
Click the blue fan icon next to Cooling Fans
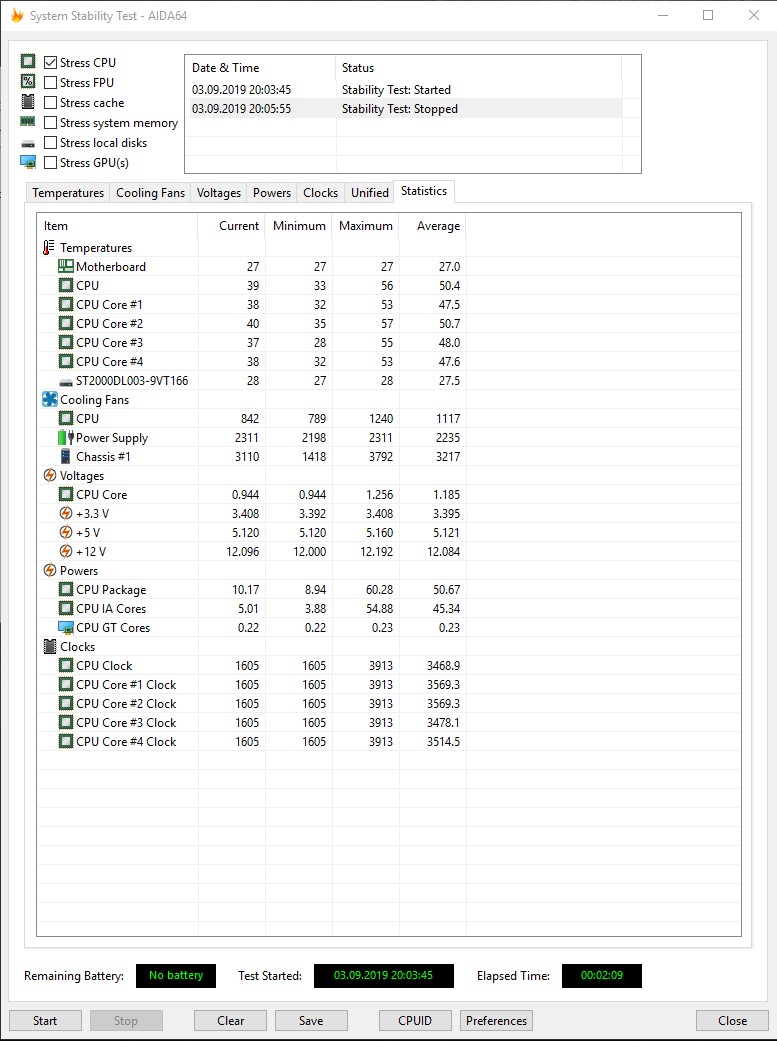(50, 399)
